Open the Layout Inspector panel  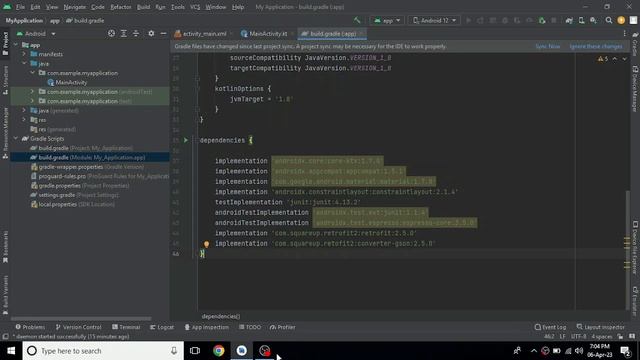(600, 327)
